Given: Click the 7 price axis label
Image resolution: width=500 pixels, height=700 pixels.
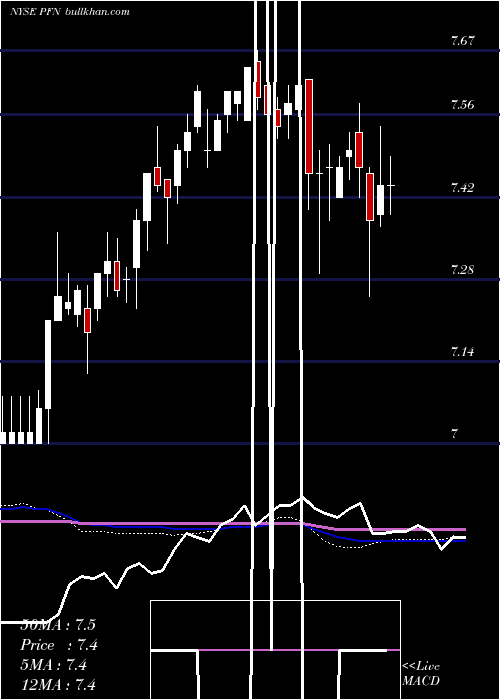Looking at the screenshot, I should (x=454, y=433).
